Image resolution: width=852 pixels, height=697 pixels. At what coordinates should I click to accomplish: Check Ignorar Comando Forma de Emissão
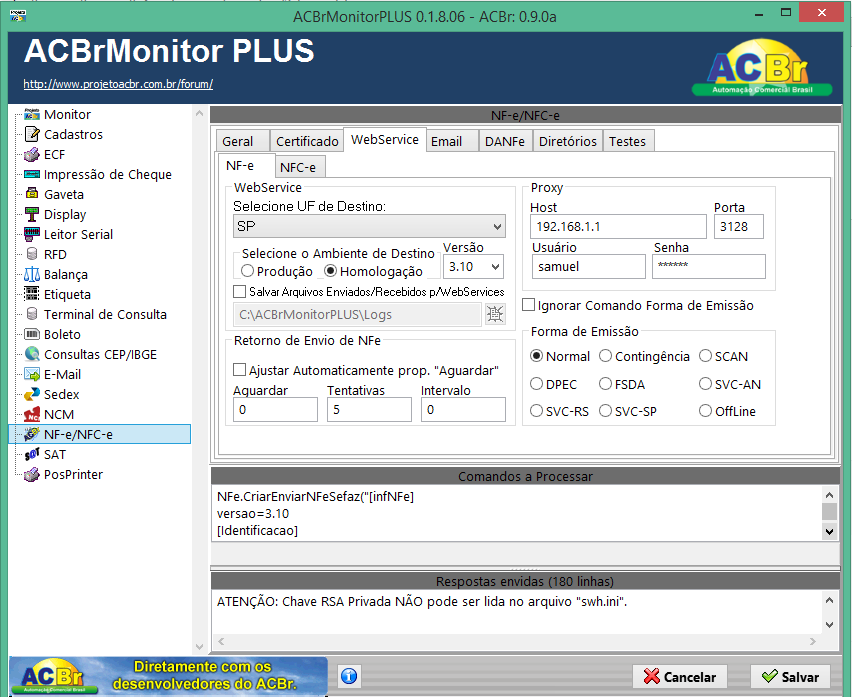click(528, 305)
